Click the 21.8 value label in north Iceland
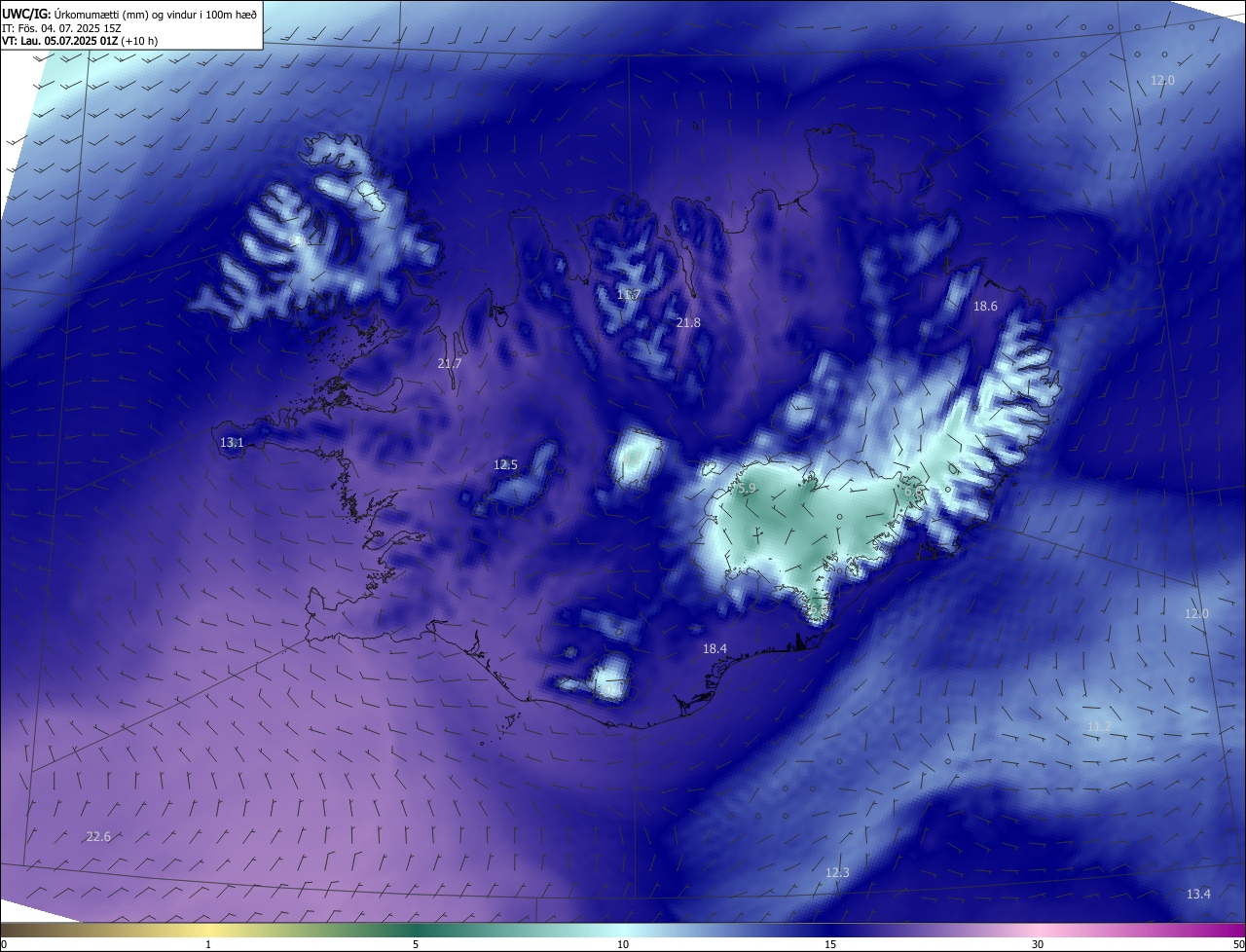Screen dimensions: 1246x952 pos(688,322)
